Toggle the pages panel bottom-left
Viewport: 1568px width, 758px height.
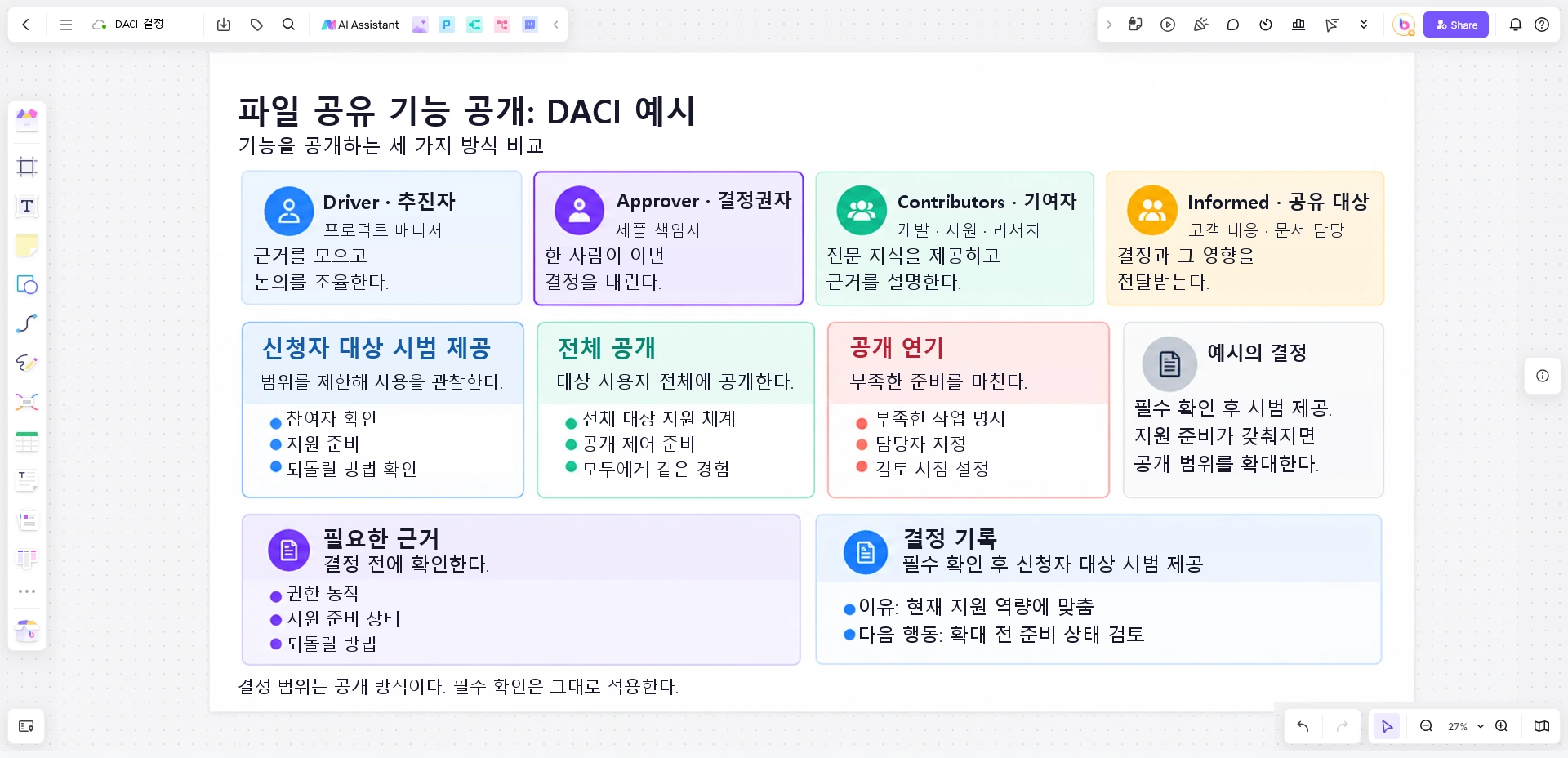click(26, 726)
